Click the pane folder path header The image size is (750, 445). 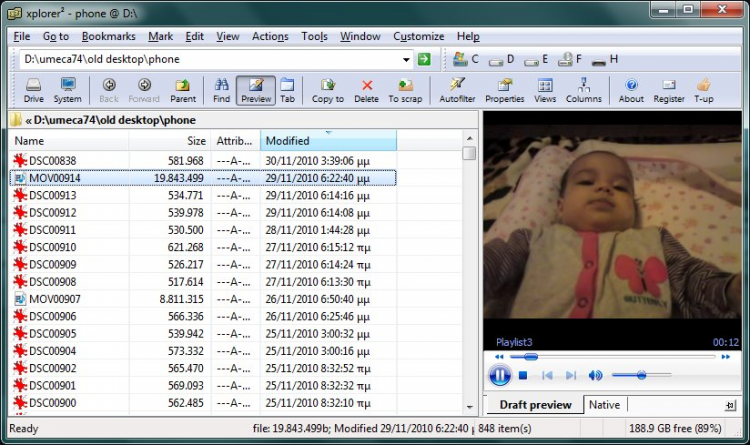[x=243, y=120]
